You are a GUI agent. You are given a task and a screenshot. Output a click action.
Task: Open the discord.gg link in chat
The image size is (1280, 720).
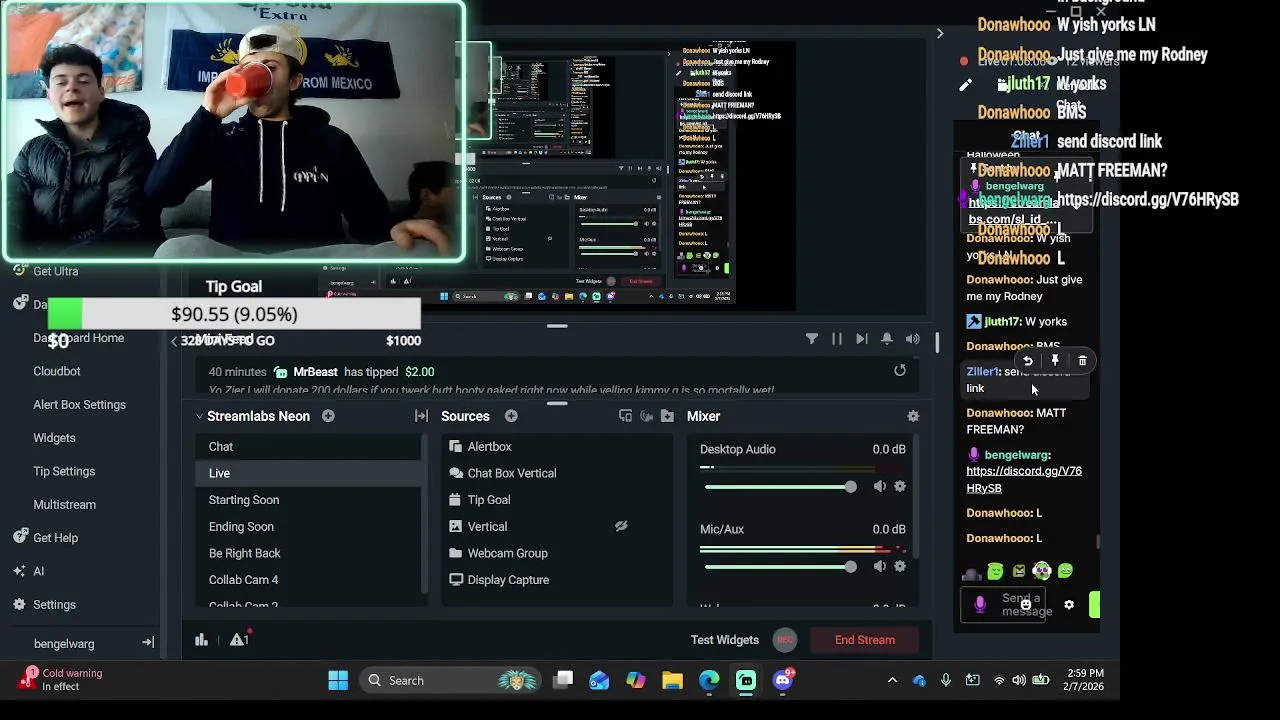1024,479
